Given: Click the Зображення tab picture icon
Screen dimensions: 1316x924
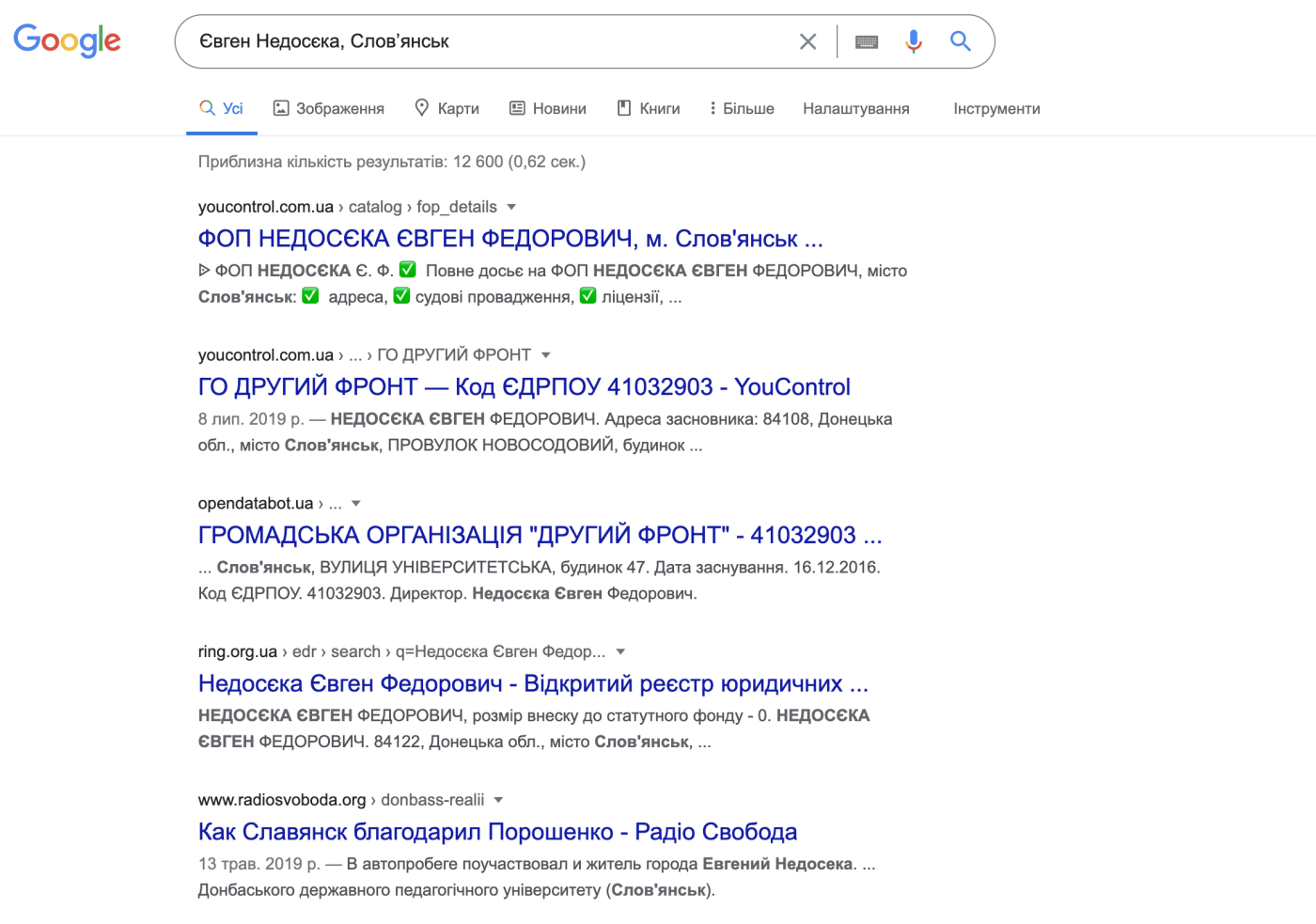Looking at the screenshot, I should [281, 108].
